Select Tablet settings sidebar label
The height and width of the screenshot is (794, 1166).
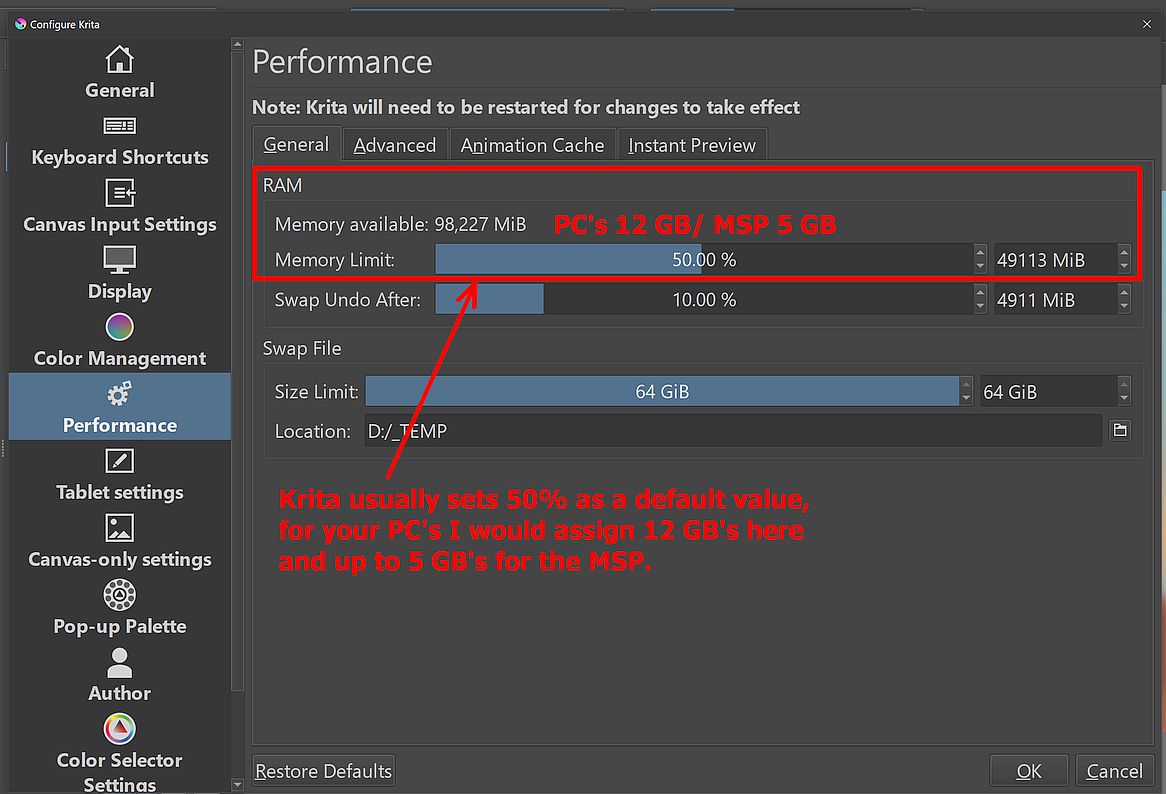coord(119,492)
